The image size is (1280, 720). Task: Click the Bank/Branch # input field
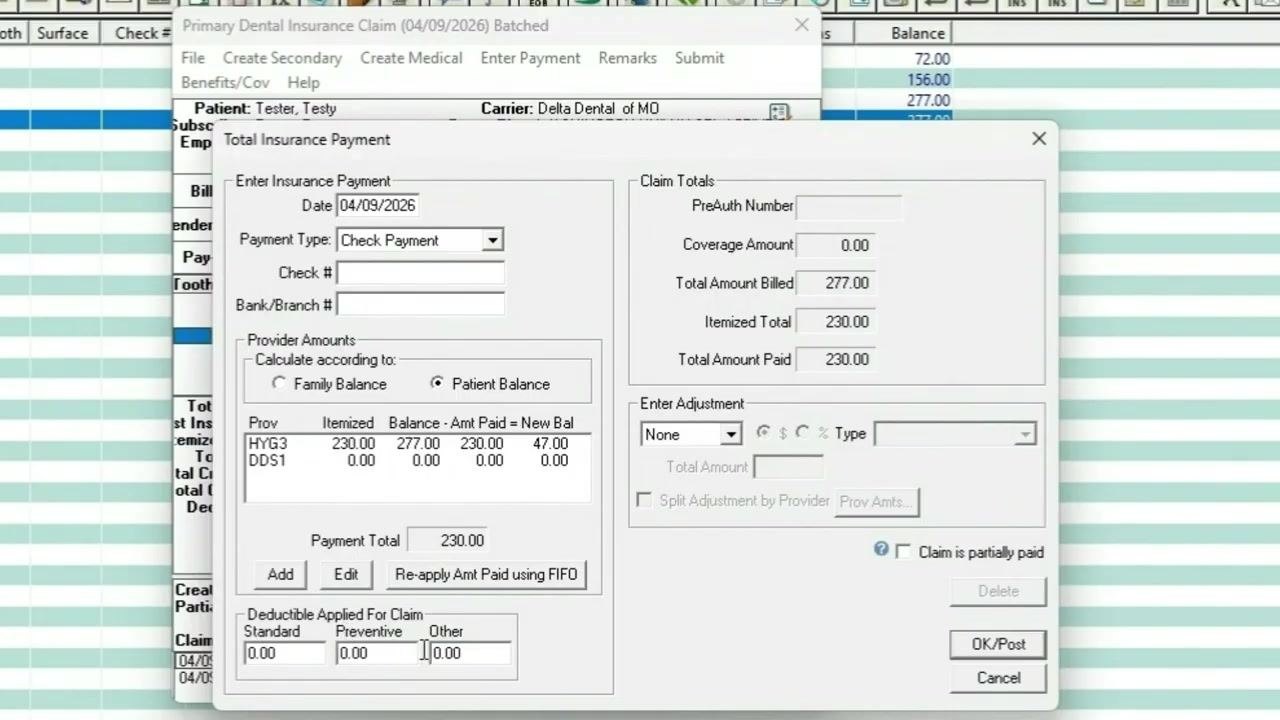coord(420,305)
